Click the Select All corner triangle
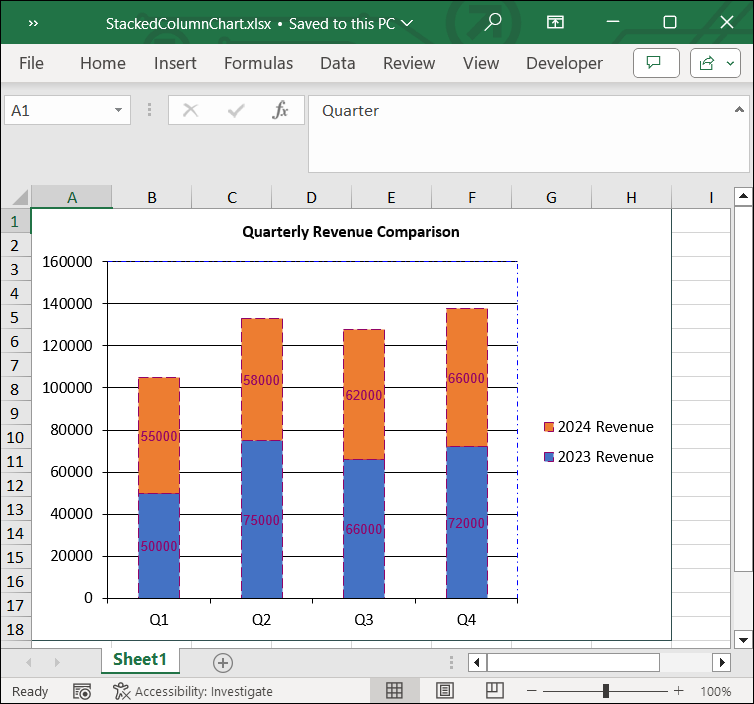 point(19,198)
